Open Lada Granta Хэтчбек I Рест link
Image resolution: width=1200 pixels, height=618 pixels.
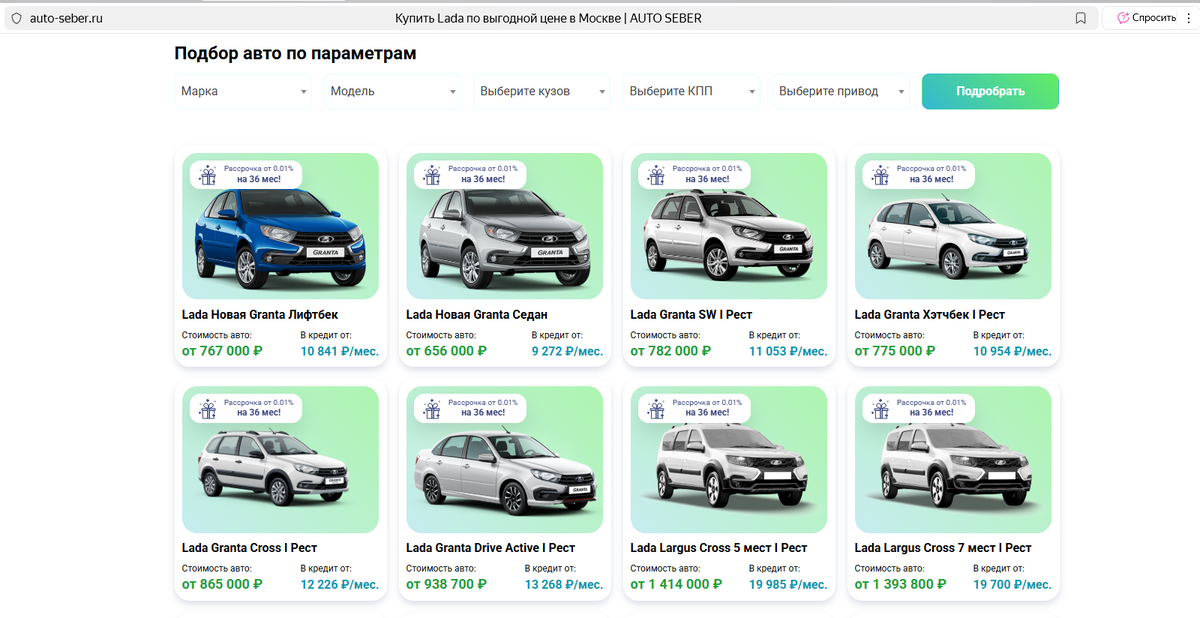pos(930,315)
